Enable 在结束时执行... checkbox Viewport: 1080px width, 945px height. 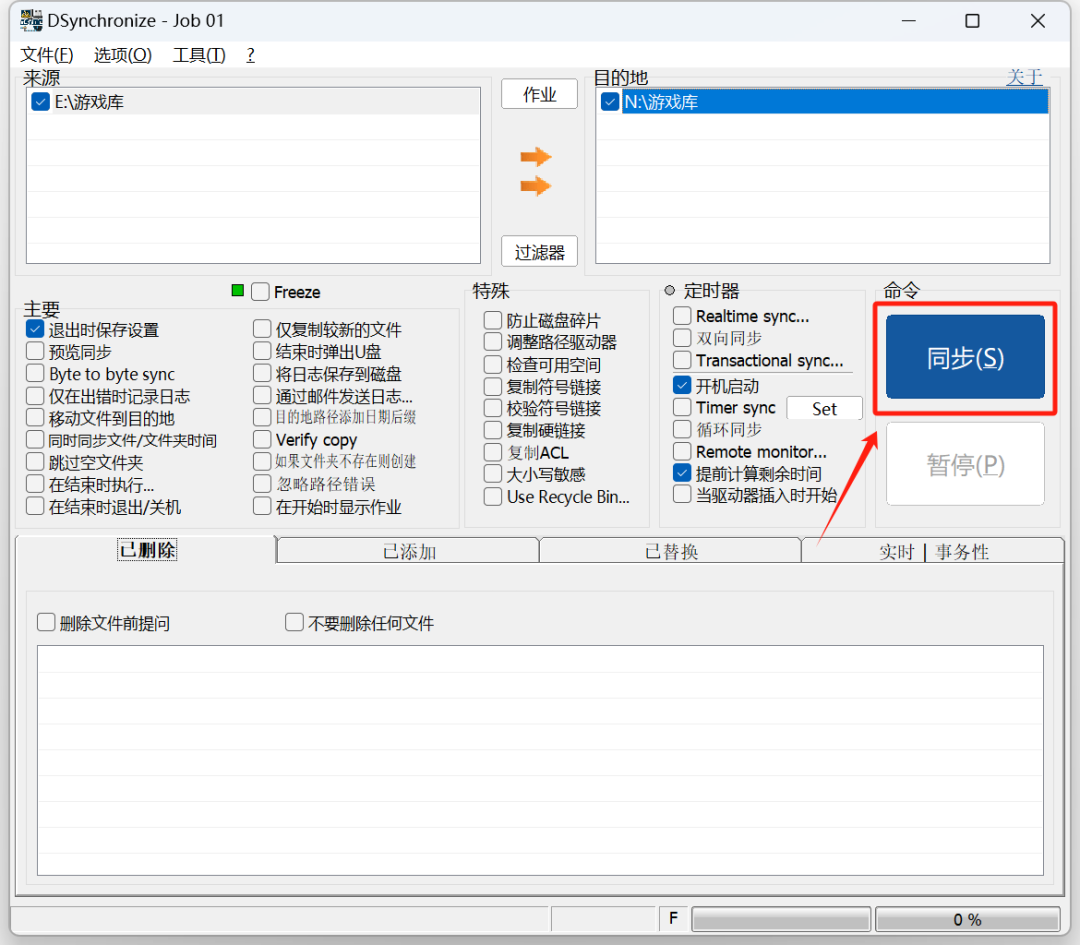35,484
